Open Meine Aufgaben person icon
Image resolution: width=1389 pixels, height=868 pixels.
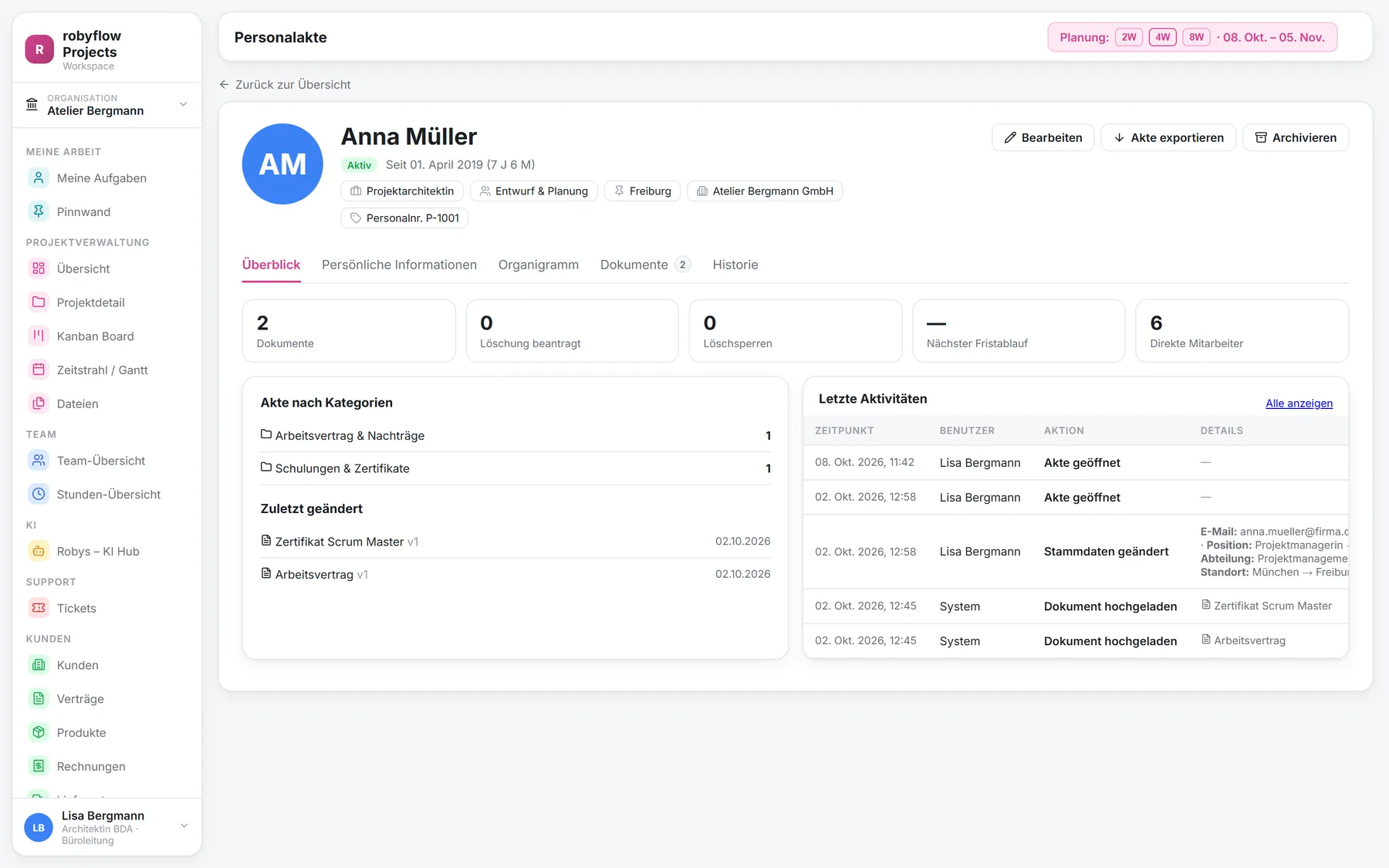click(x=39, y=178)
